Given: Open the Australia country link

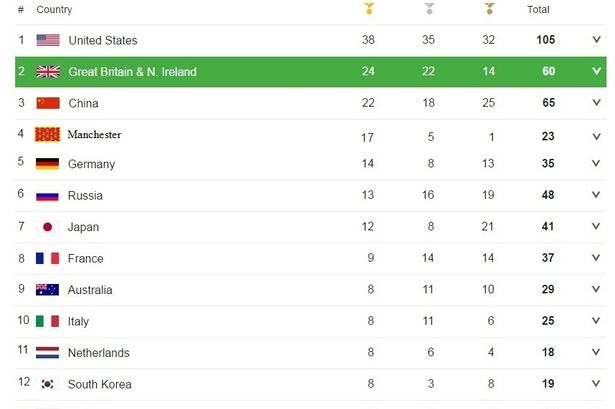Looking at the screenshot, I should pyautogui.click(x=90, y=290).
